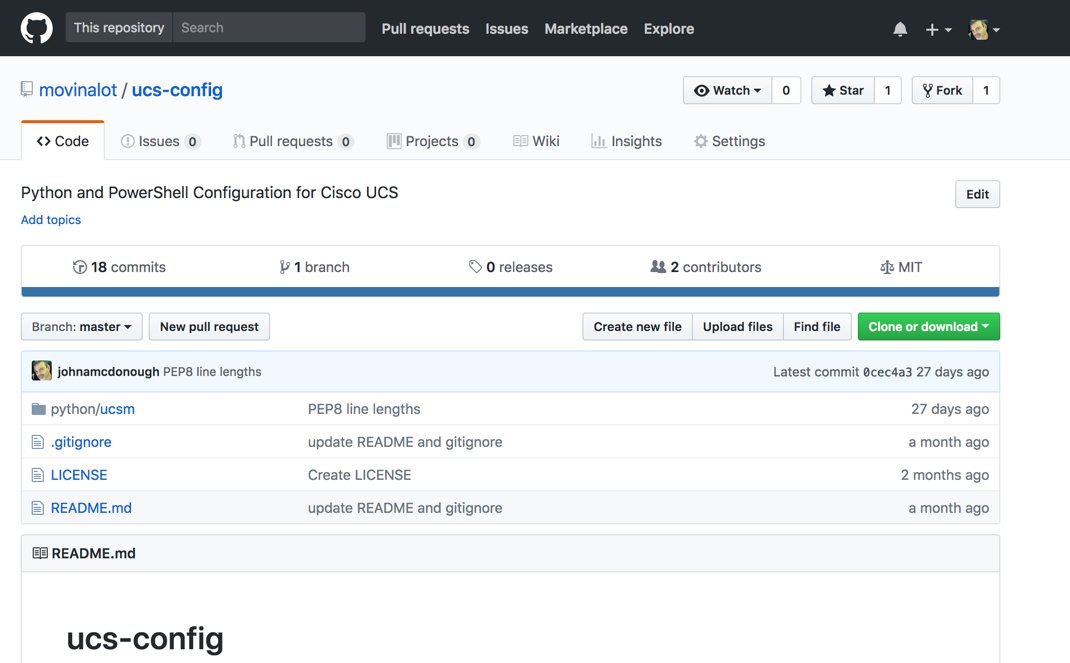
Task: Click the releases tag icon
Action: [x=476, y=267]
